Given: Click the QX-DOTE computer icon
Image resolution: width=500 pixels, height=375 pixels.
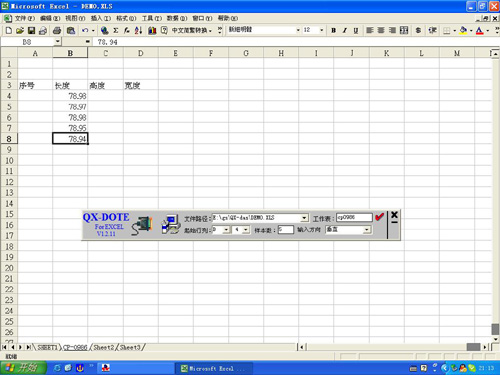Looking at the screenshot, I should pos(170,224).
